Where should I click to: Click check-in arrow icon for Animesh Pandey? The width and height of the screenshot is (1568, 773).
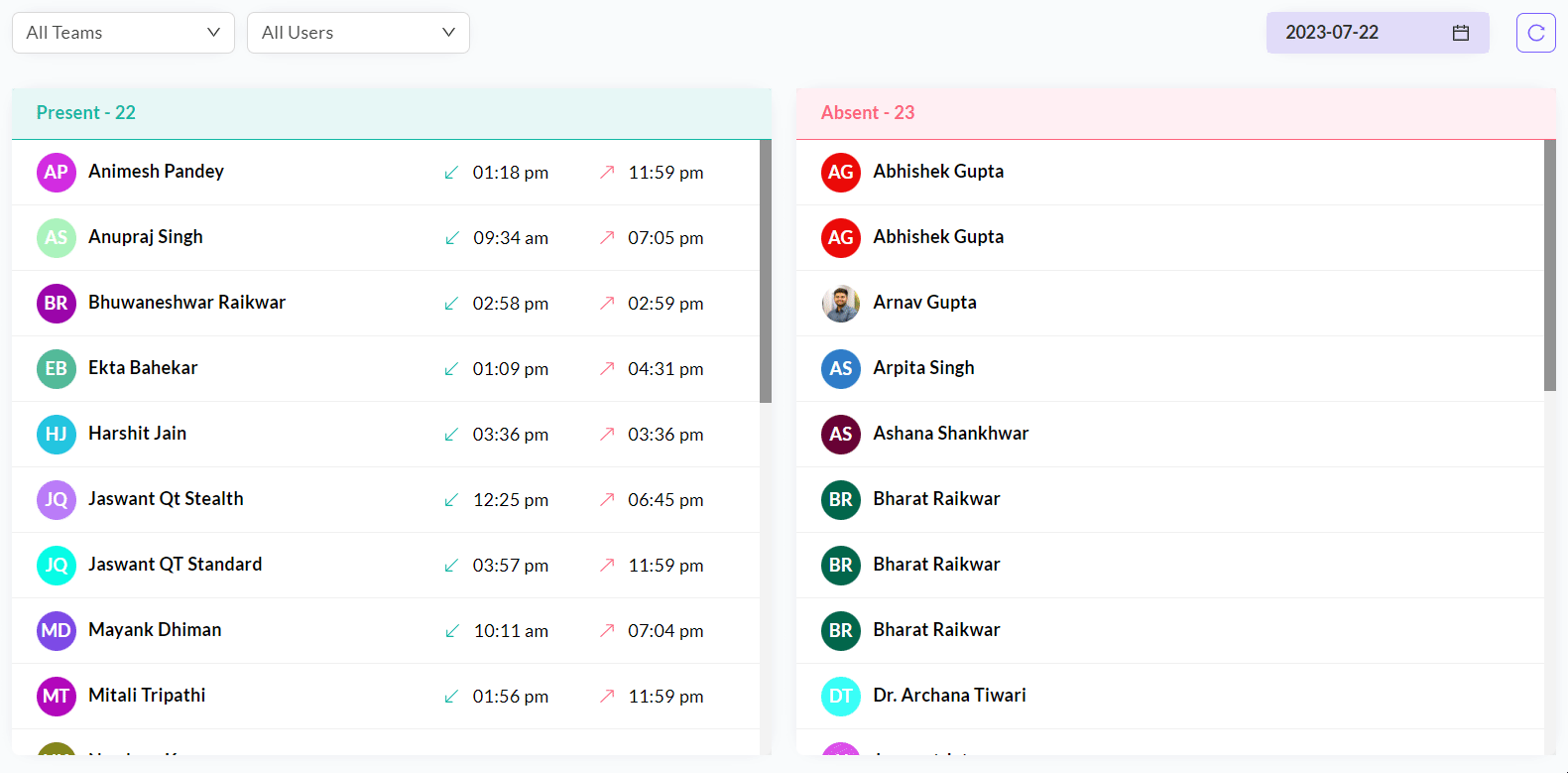451,173
